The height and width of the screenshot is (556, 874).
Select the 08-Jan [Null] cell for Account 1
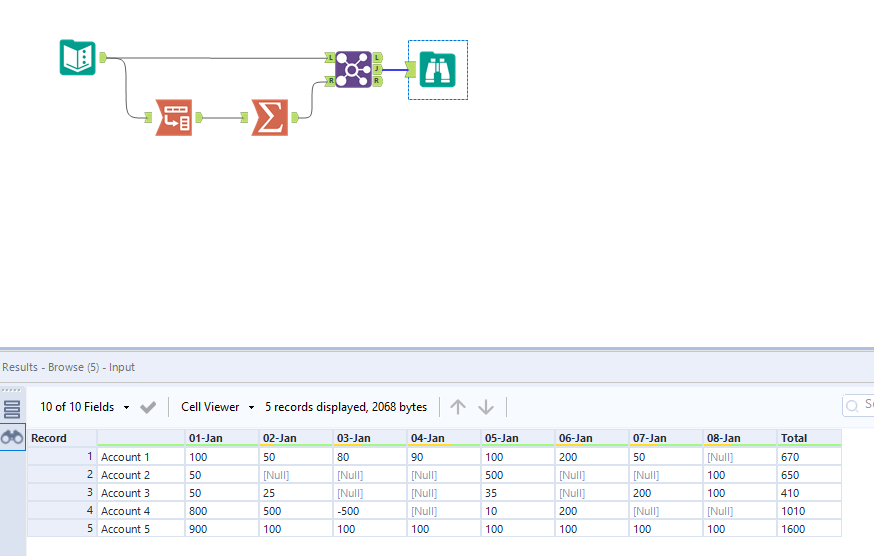pos(740,457)
